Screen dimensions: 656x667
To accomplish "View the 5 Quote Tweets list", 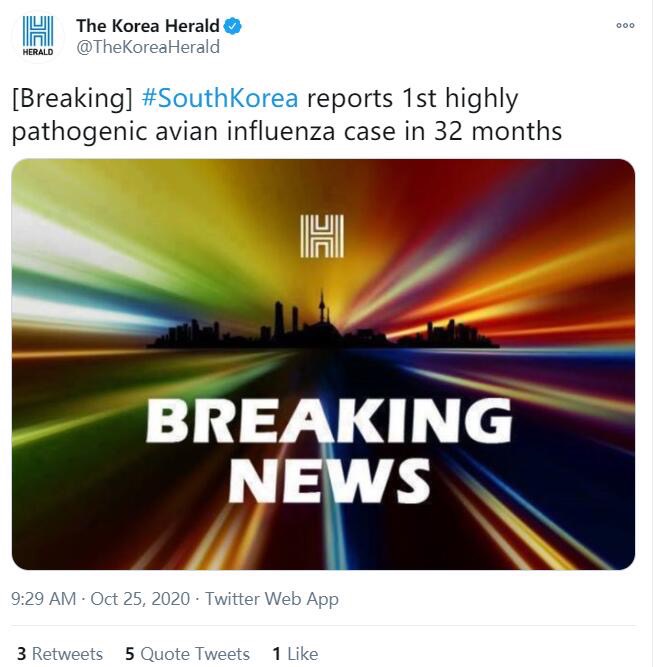I will click(x=187, y=653).
